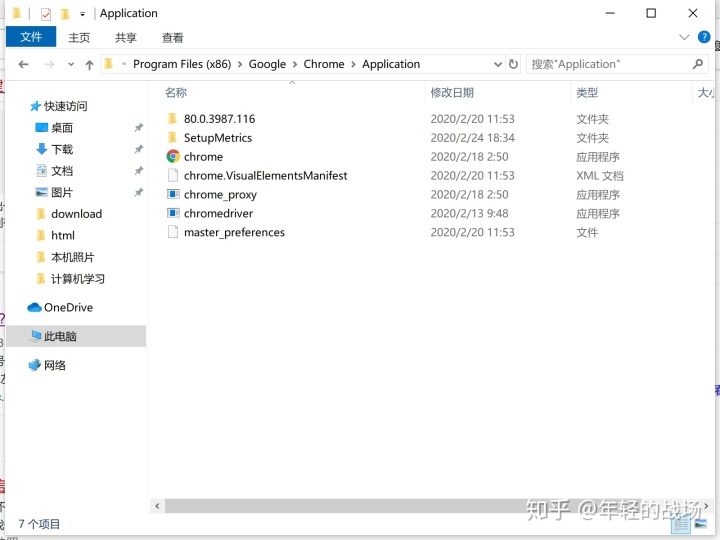Sort by the 类型 column header
Screen dimensions: 720x540
587,93
